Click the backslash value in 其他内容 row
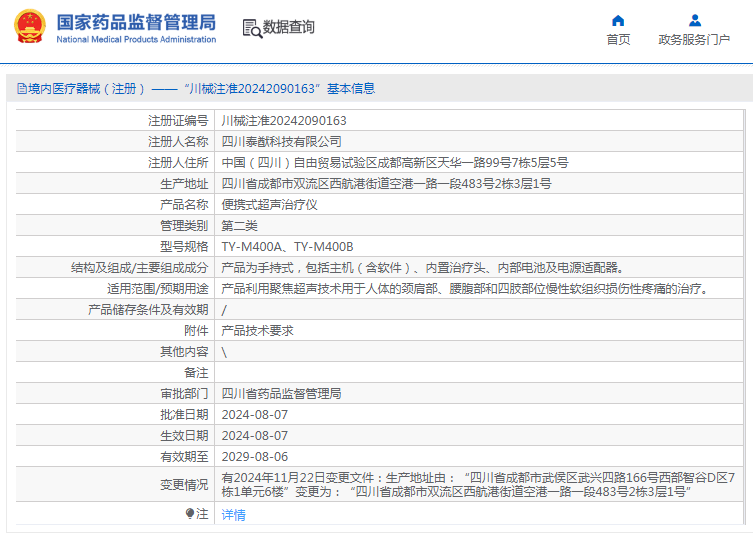Image resolution: width=753 pixels, height=538 pixels. pyautogui.click(x=224, y=353)
